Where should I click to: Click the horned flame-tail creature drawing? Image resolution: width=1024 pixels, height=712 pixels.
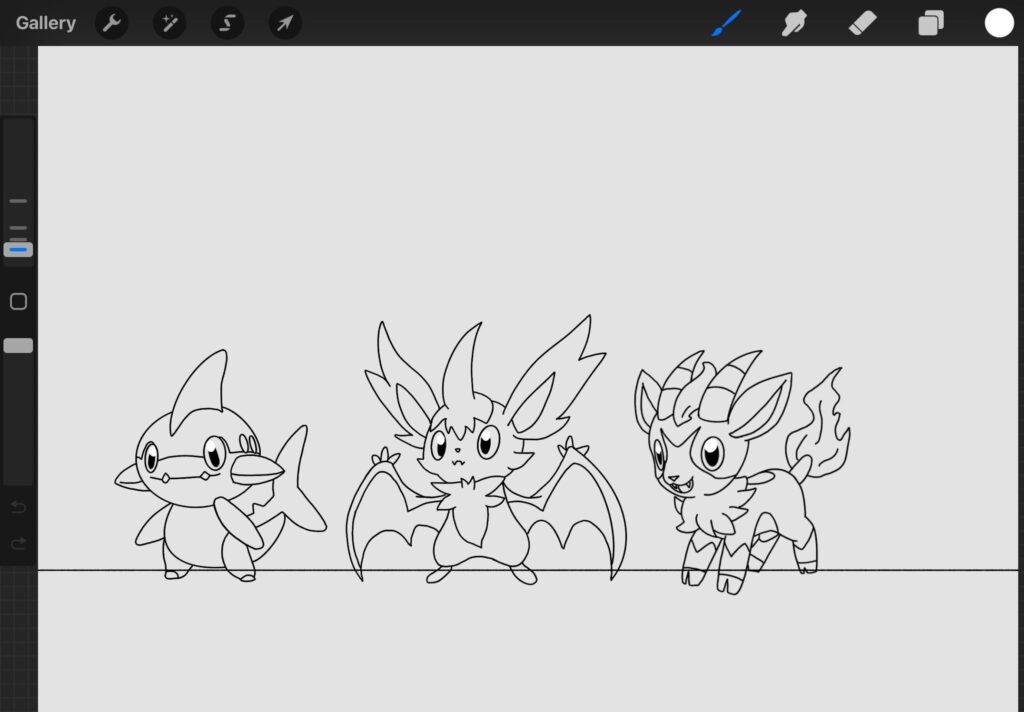click(742, 472)
